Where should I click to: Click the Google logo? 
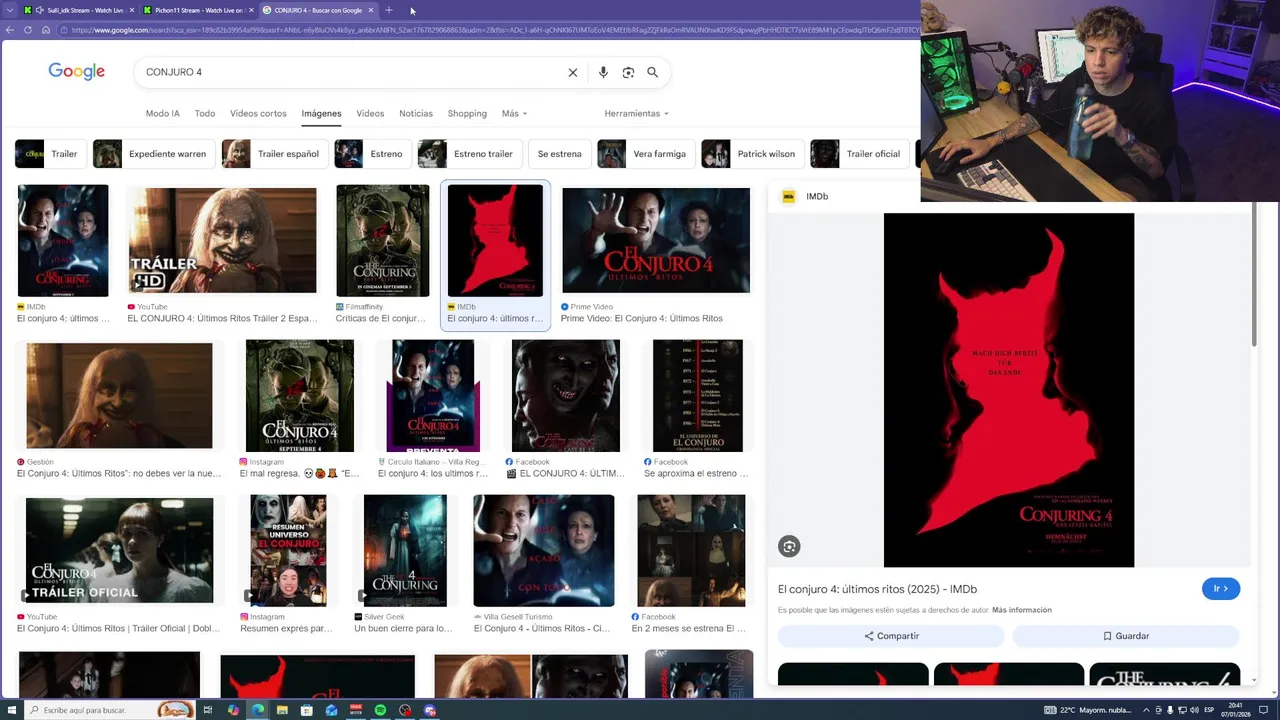click(x=77, y=72)
